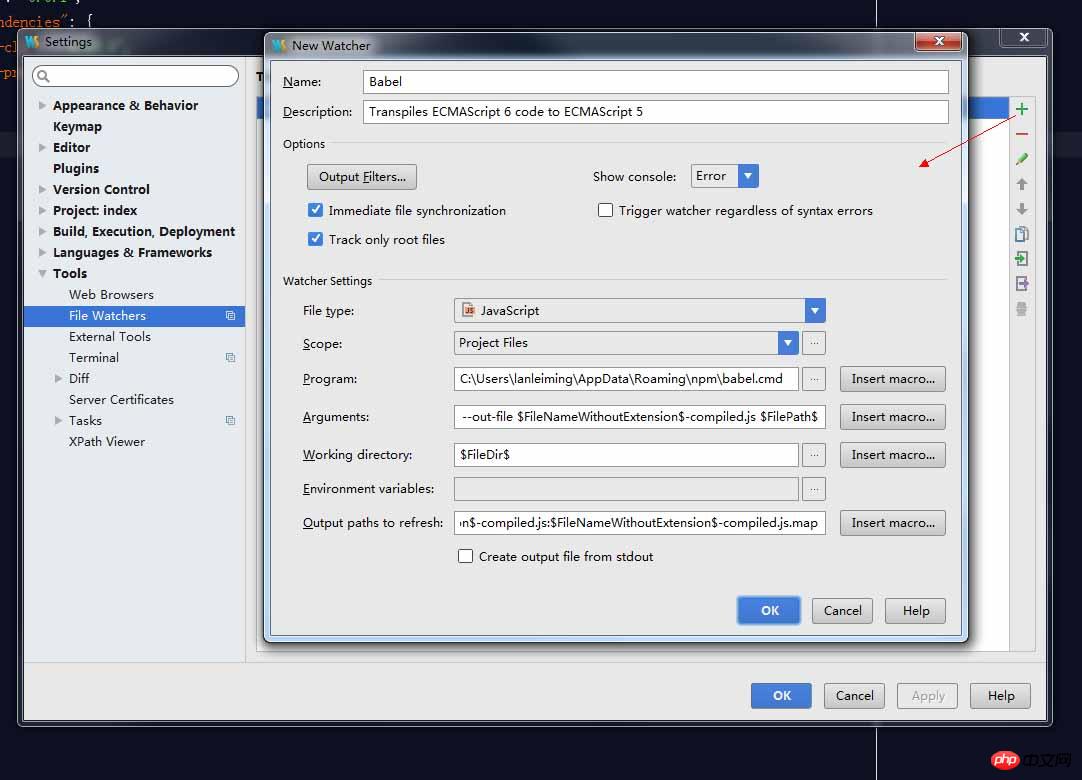Confirm New Watcher with OK
Image resolution: width=1082 pixels, height=780 pixels.
[x=769, y=610]
